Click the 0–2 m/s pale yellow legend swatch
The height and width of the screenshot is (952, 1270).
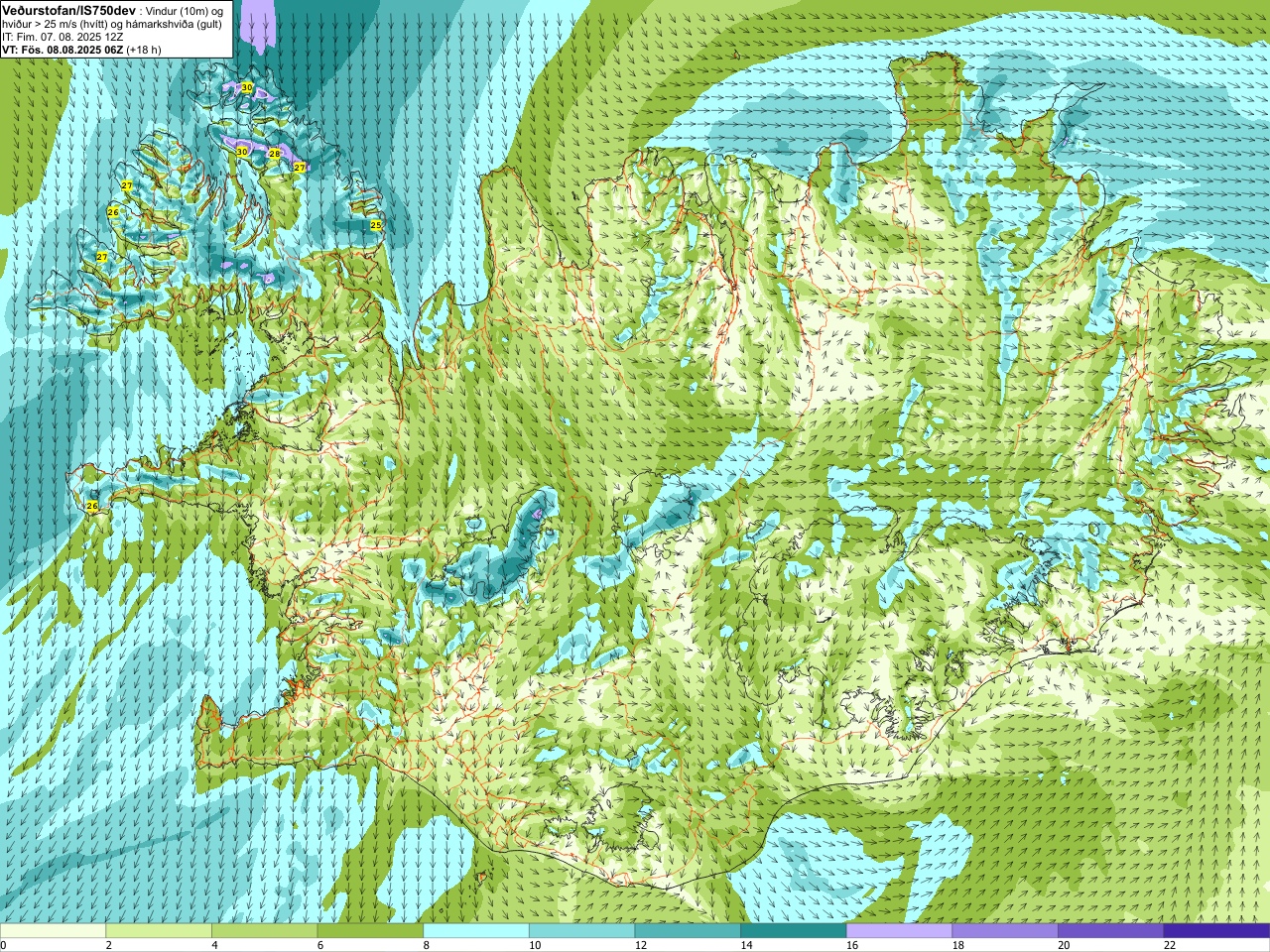53,931
